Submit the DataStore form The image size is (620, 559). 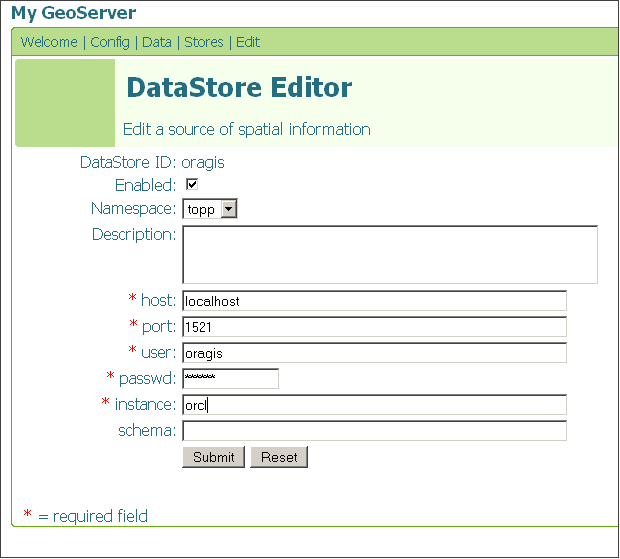click(214, 457)
